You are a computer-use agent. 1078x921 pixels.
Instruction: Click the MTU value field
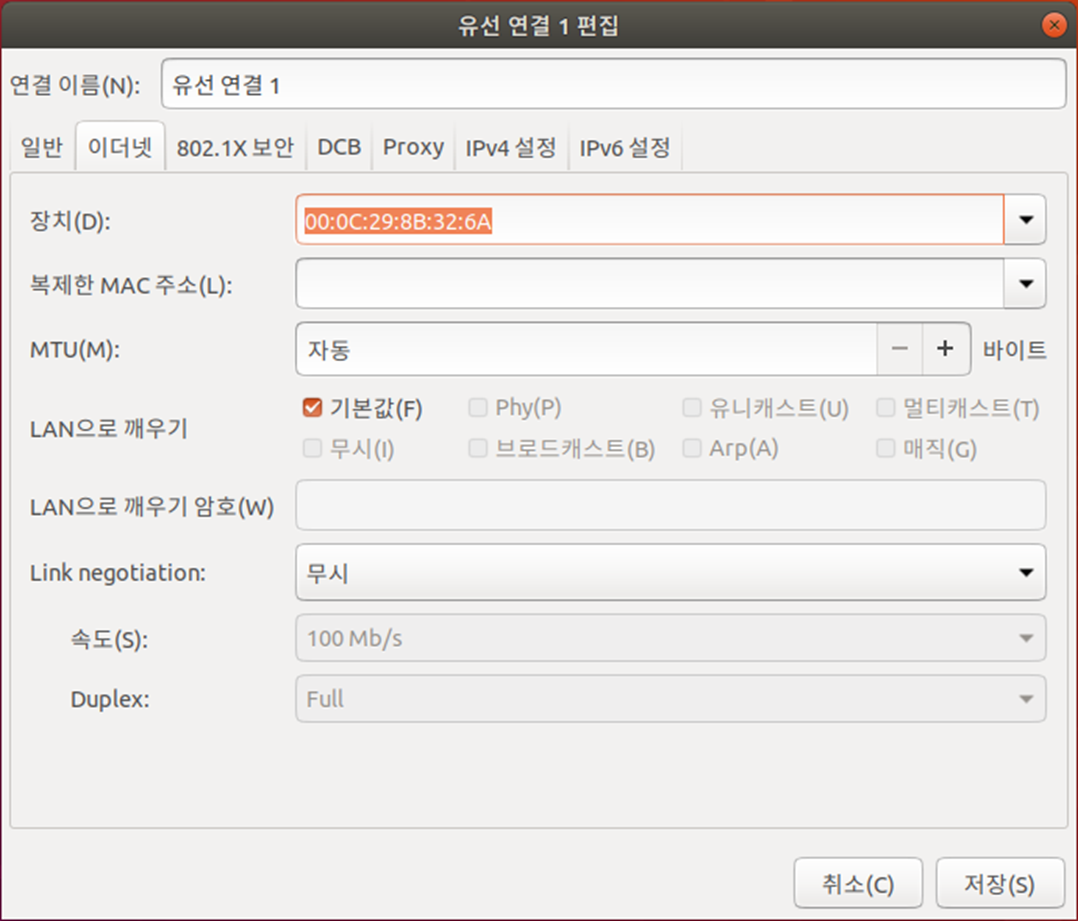click(586, 349)
